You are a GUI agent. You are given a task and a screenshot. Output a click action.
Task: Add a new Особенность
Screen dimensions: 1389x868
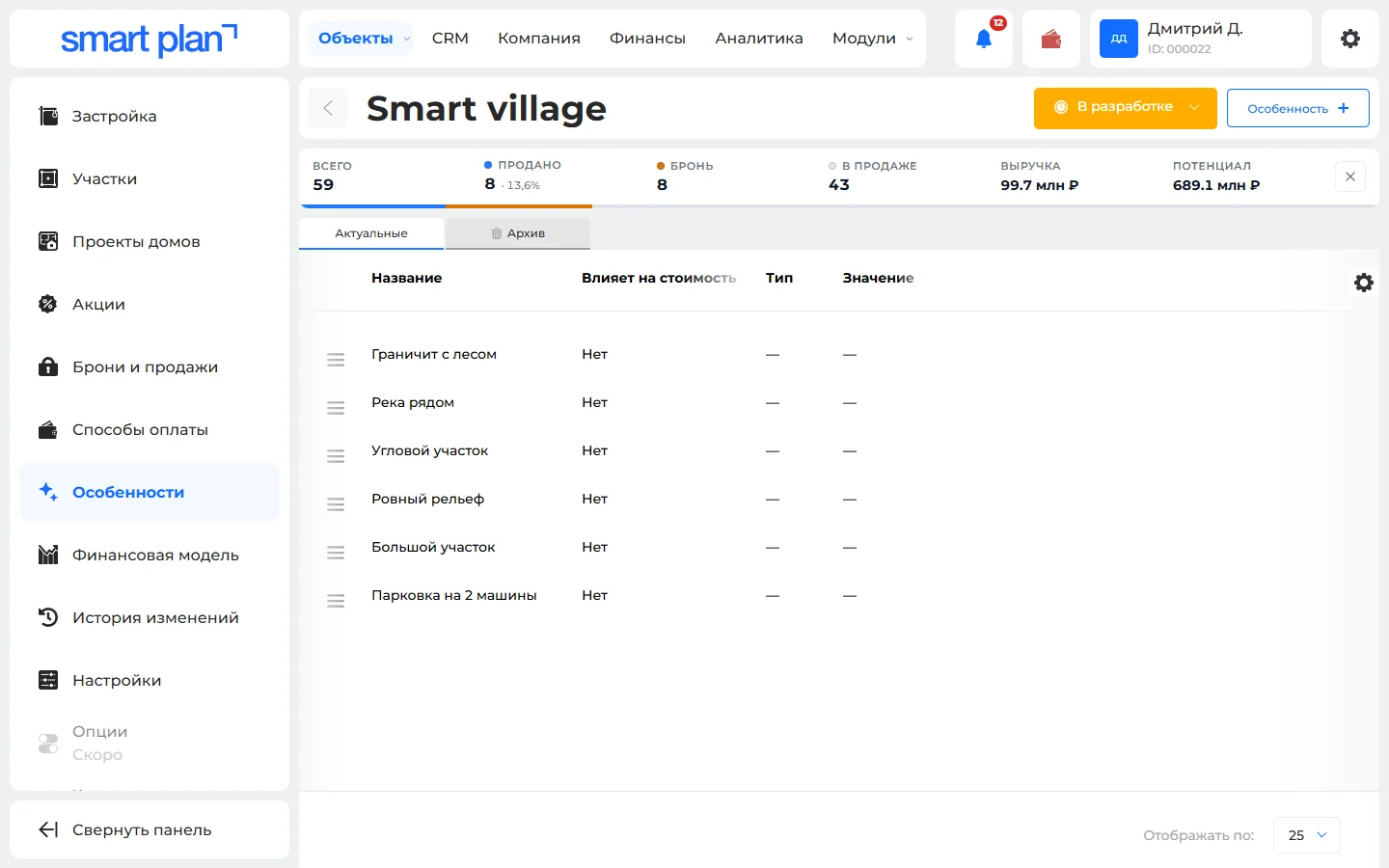(1298, 108)
